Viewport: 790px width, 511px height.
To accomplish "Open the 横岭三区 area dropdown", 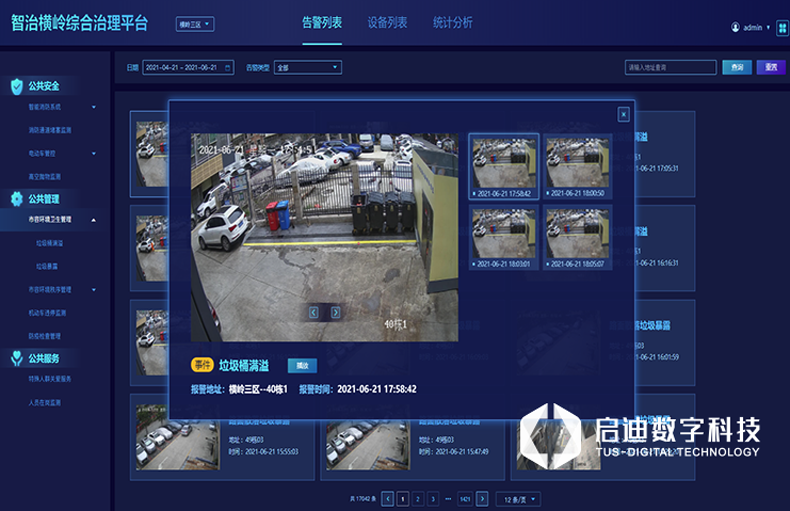I will click(195, 24).
